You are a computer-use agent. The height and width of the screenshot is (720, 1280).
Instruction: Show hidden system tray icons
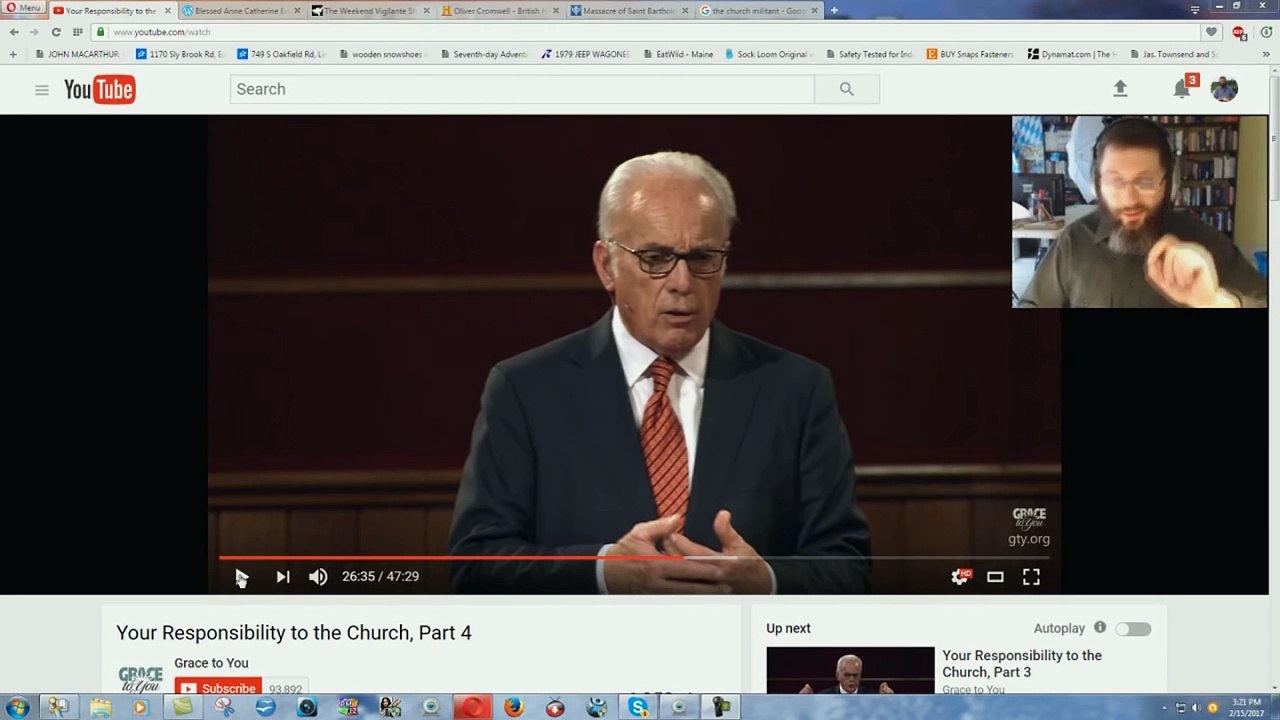[1164, 708]
